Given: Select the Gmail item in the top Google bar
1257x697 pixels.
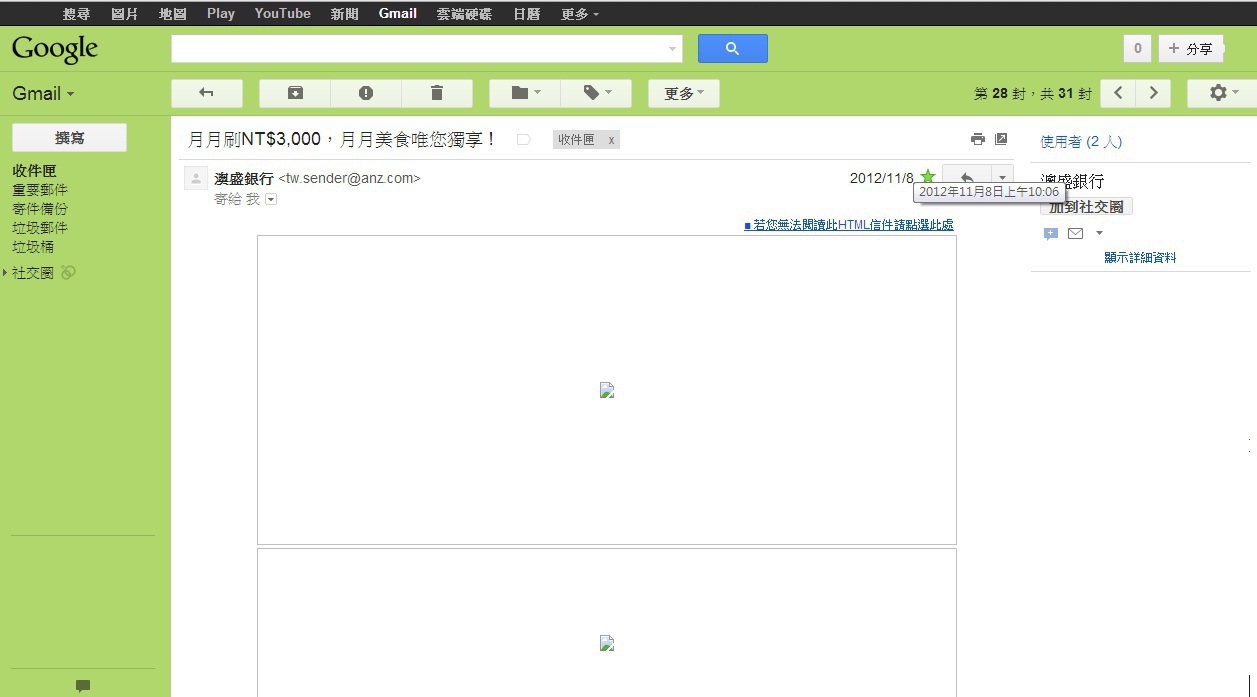Looking at the screenshot, I should click(x=398, y=14).
